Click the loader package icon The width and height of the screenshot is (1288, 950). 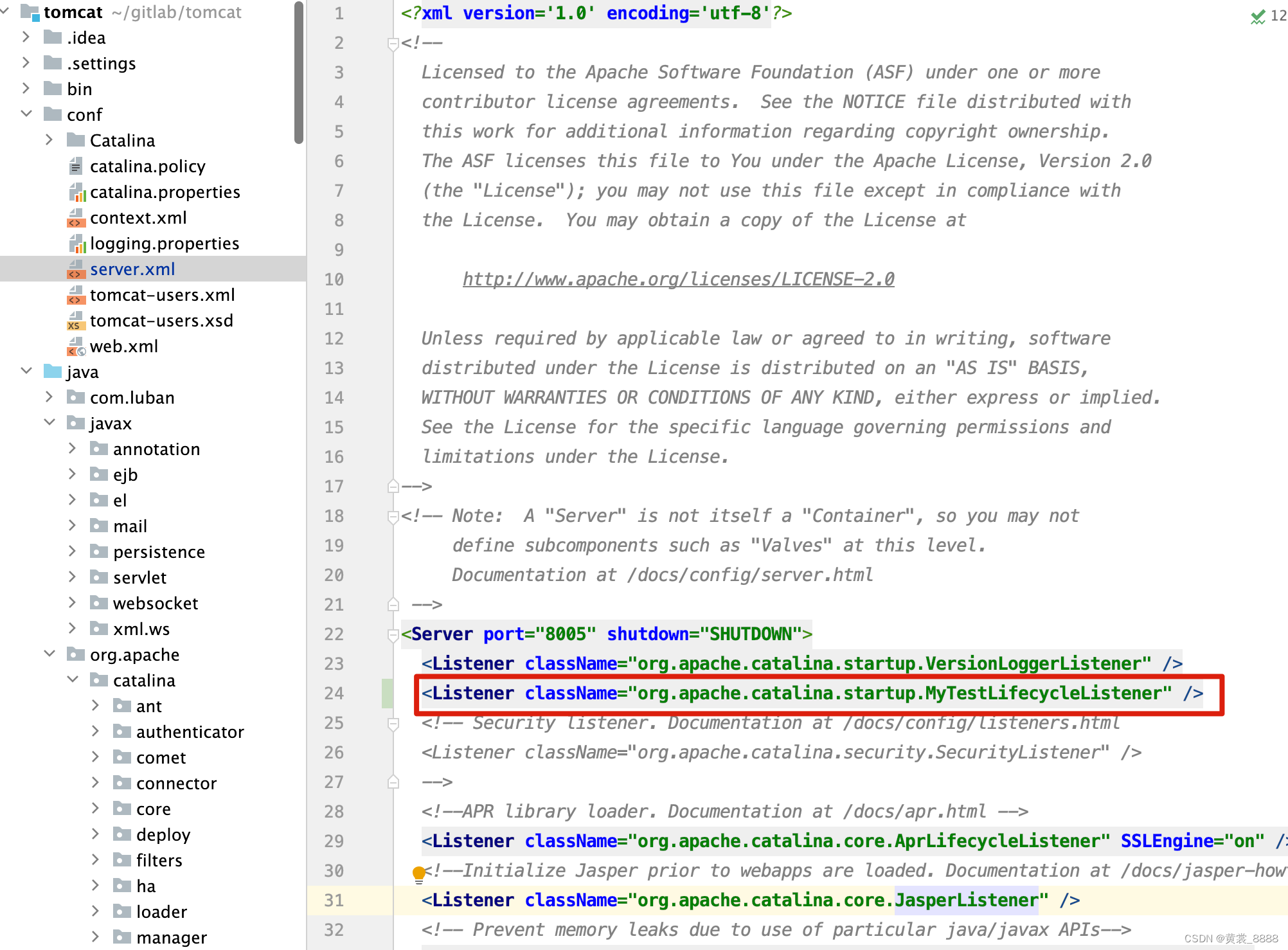coord(122,911)
